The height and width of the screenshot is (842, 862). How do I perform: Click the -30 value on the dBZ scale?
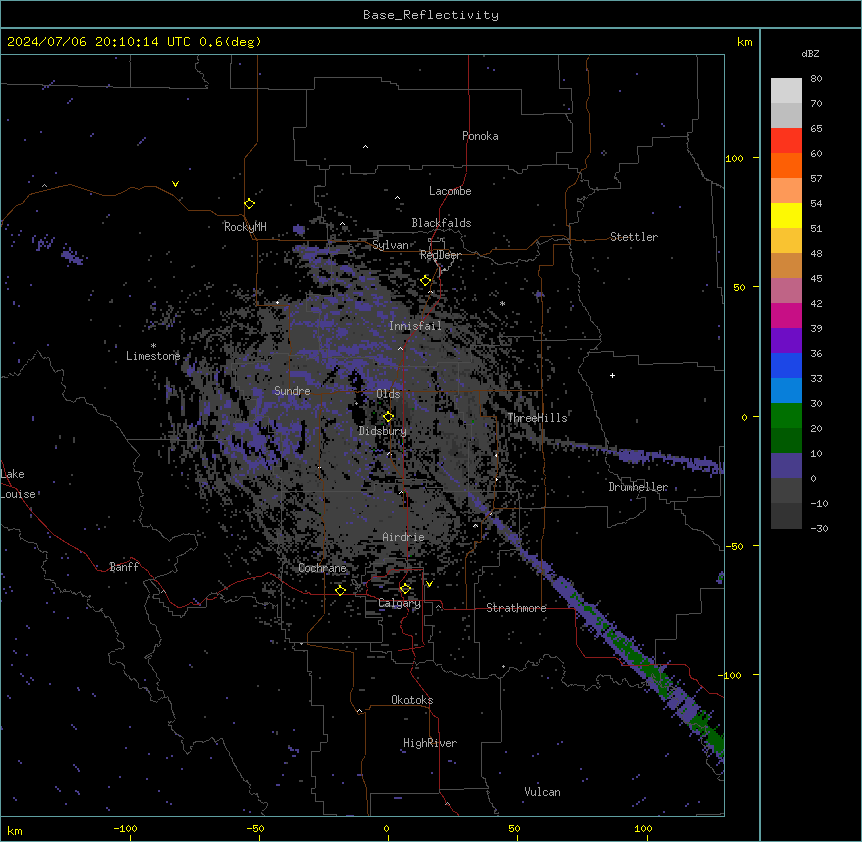819,528
